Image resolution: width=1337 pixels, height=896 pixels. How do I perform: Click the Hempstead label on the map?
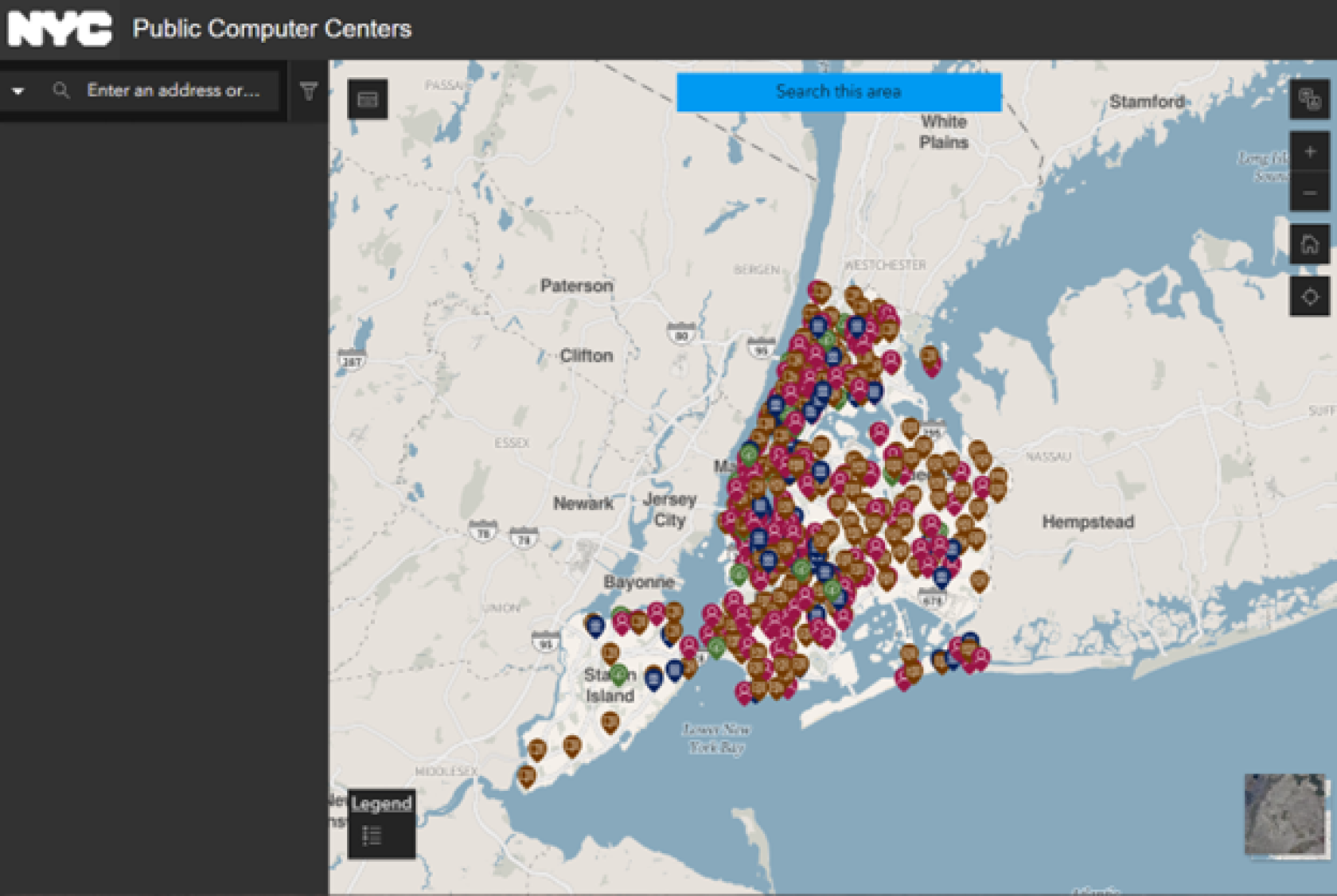(1088, 522)
